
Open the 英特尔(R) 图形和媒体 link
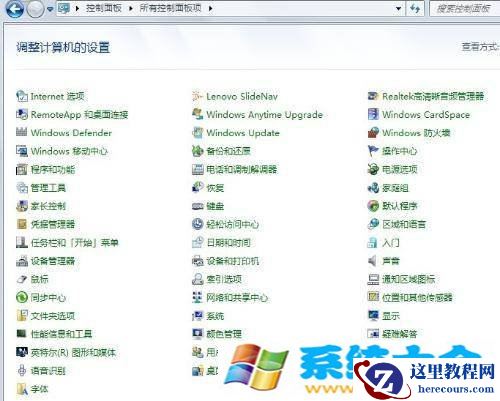(x=73, y=352)
